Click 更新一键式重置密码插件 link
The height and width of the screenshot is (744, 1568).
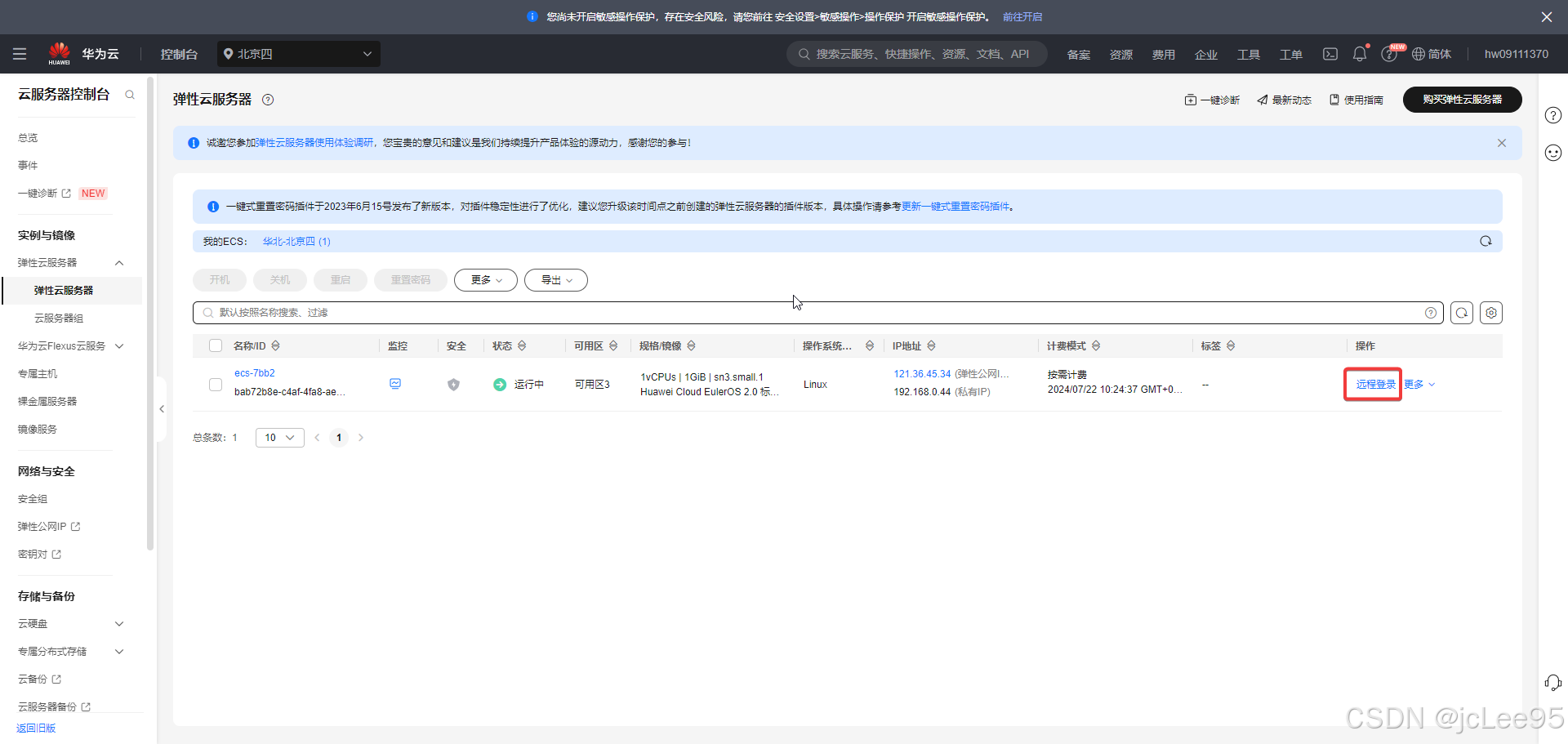click(x=955, y=207)
